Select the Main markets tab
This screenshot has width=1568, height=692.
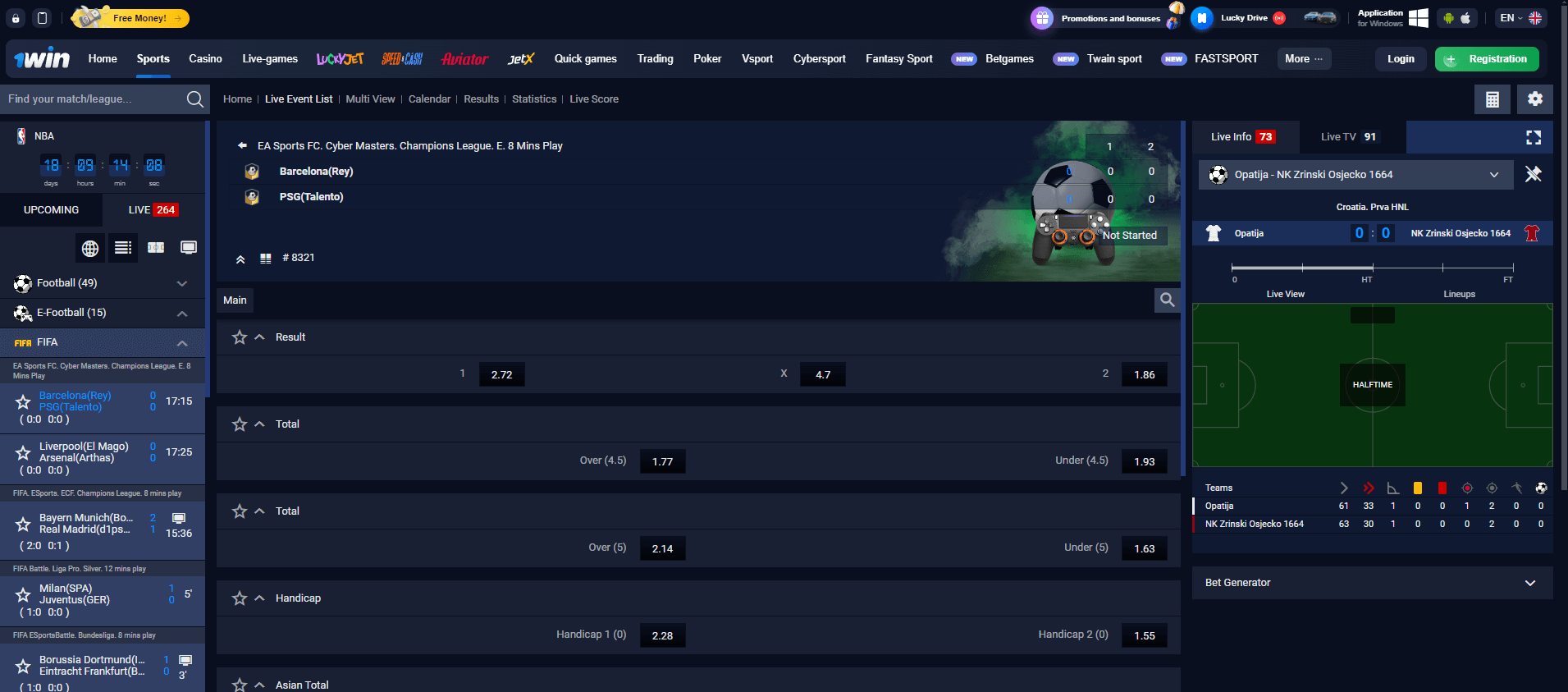coord(235,300)
